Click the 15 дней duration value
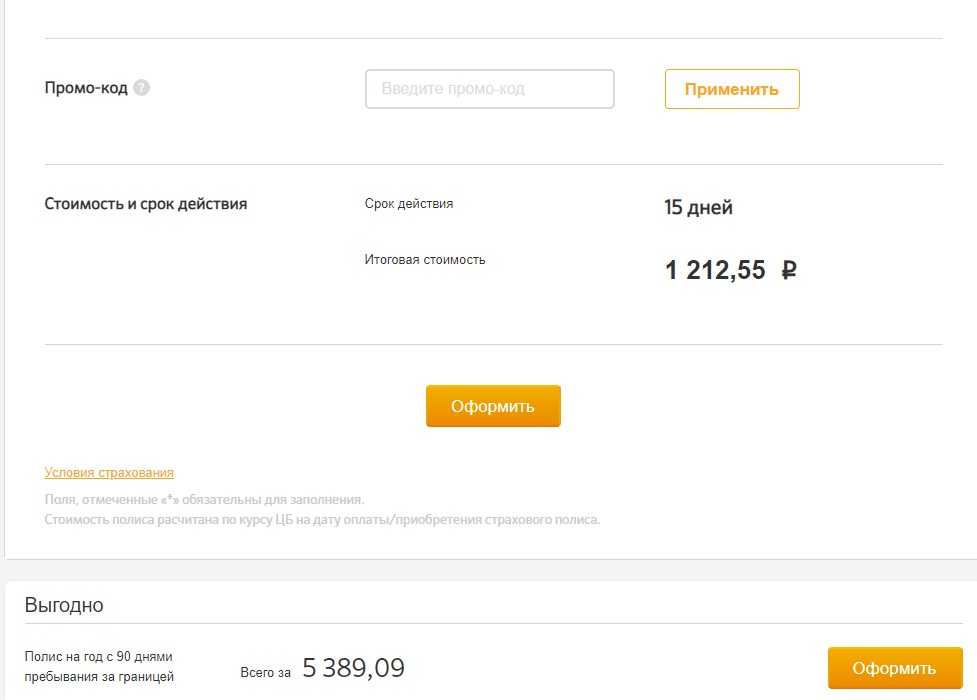Screen dimensions: 977x700 click(698, 208)
